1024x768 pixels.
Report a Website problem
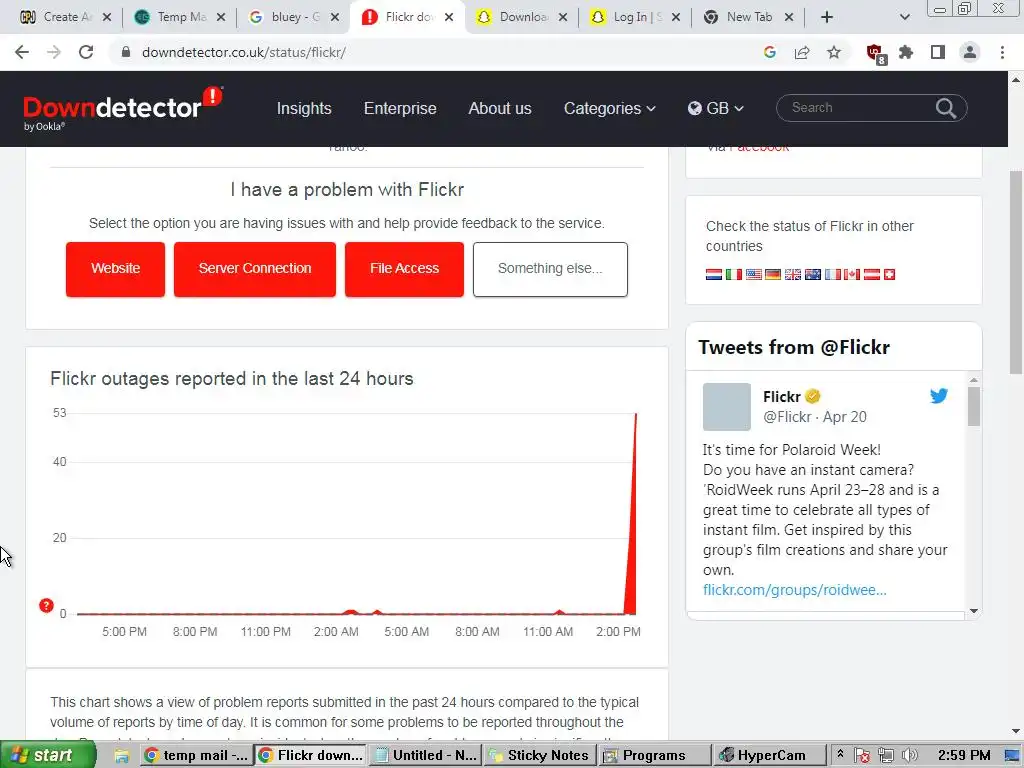click(x=116, y=269)
